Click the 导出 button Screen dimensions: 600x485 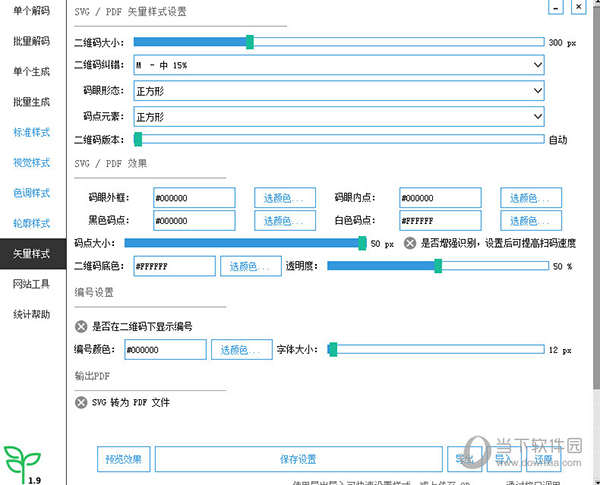(x=465, y=459)
